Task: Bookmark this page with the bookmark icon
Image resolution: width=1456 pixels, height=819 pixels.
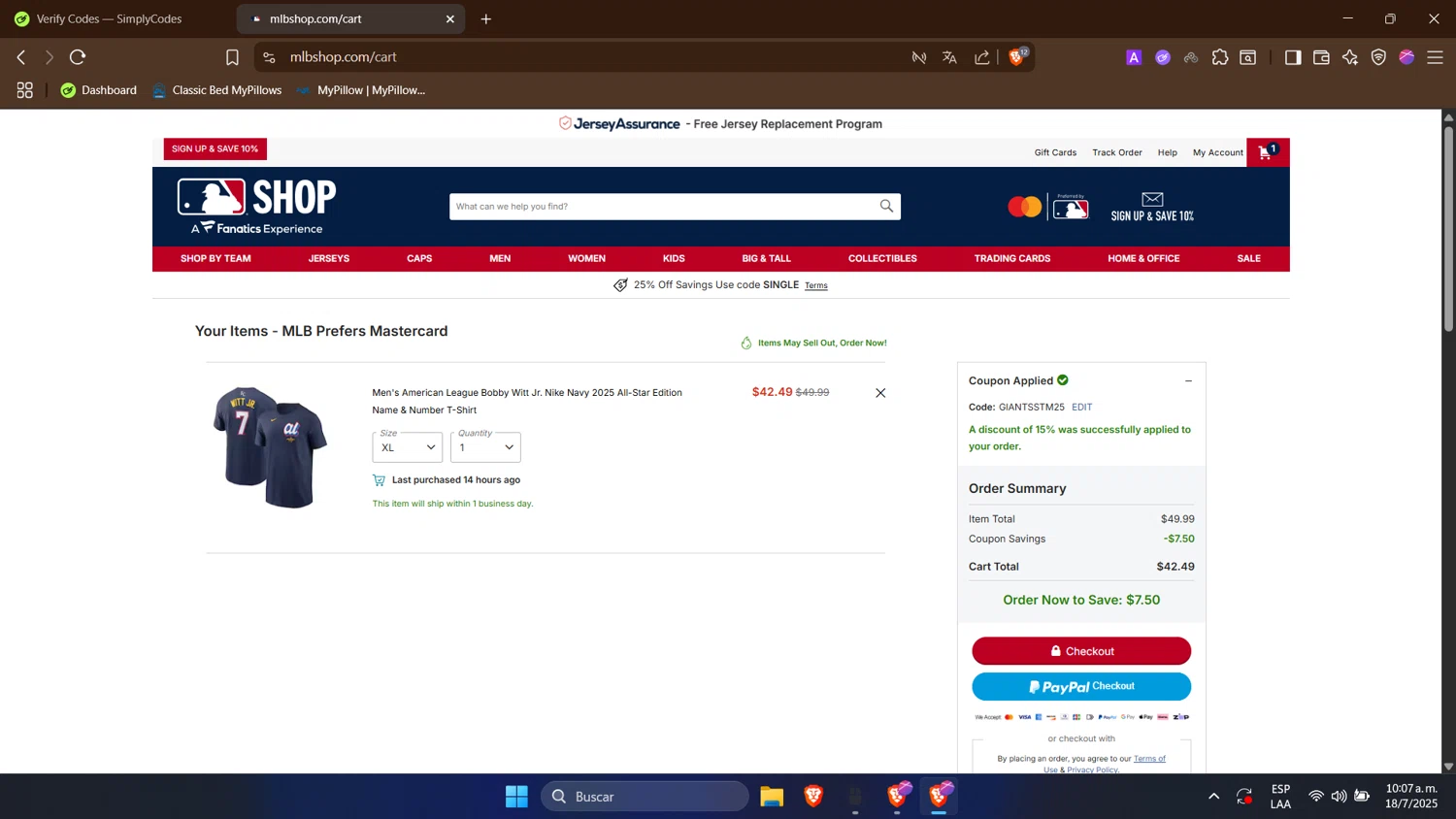Action: pyautogui.click(x=232, y=57)
